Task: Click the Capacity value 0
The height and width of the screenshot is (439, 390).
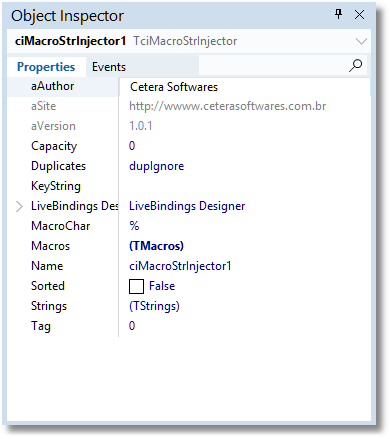Action: (x=132, y=146)
